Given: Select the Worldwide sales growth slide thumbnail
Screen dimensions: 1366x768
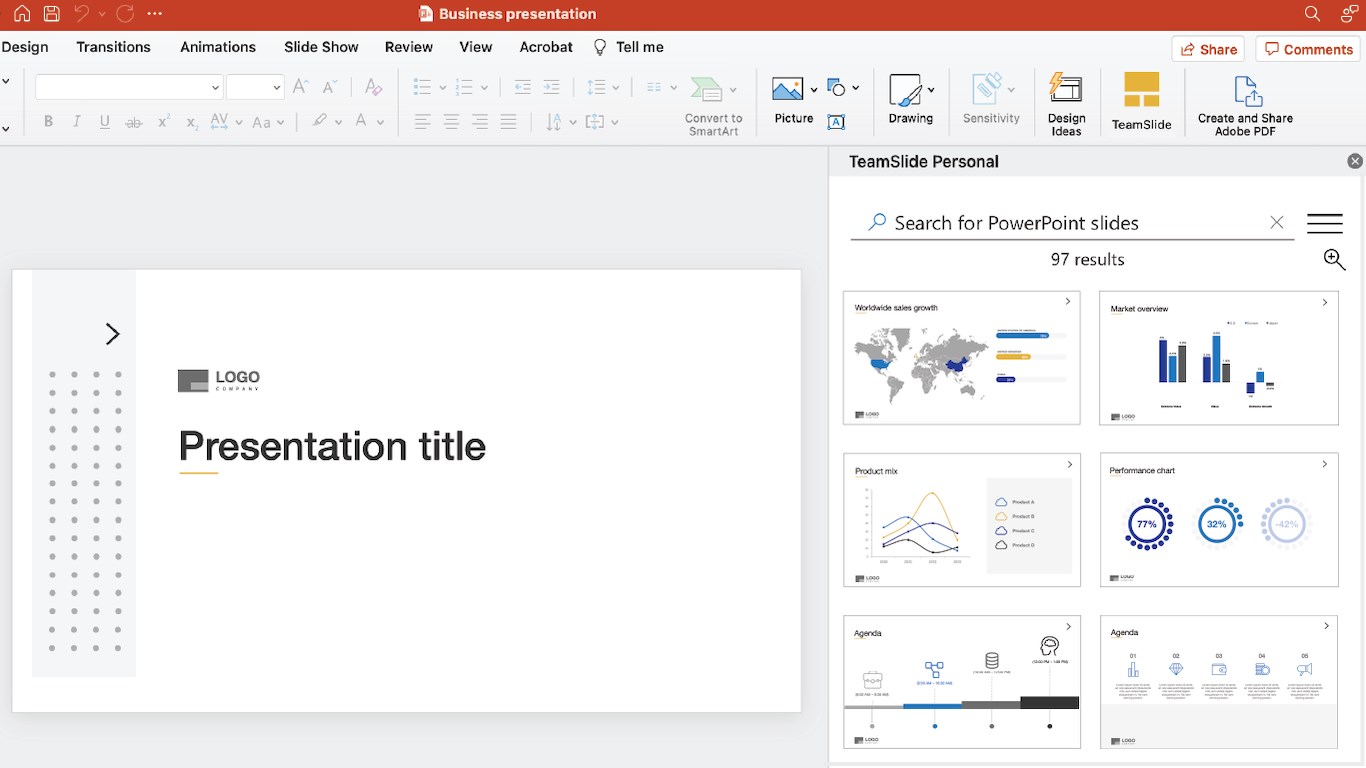Looking at the screenshot, I should coord(961,358).
